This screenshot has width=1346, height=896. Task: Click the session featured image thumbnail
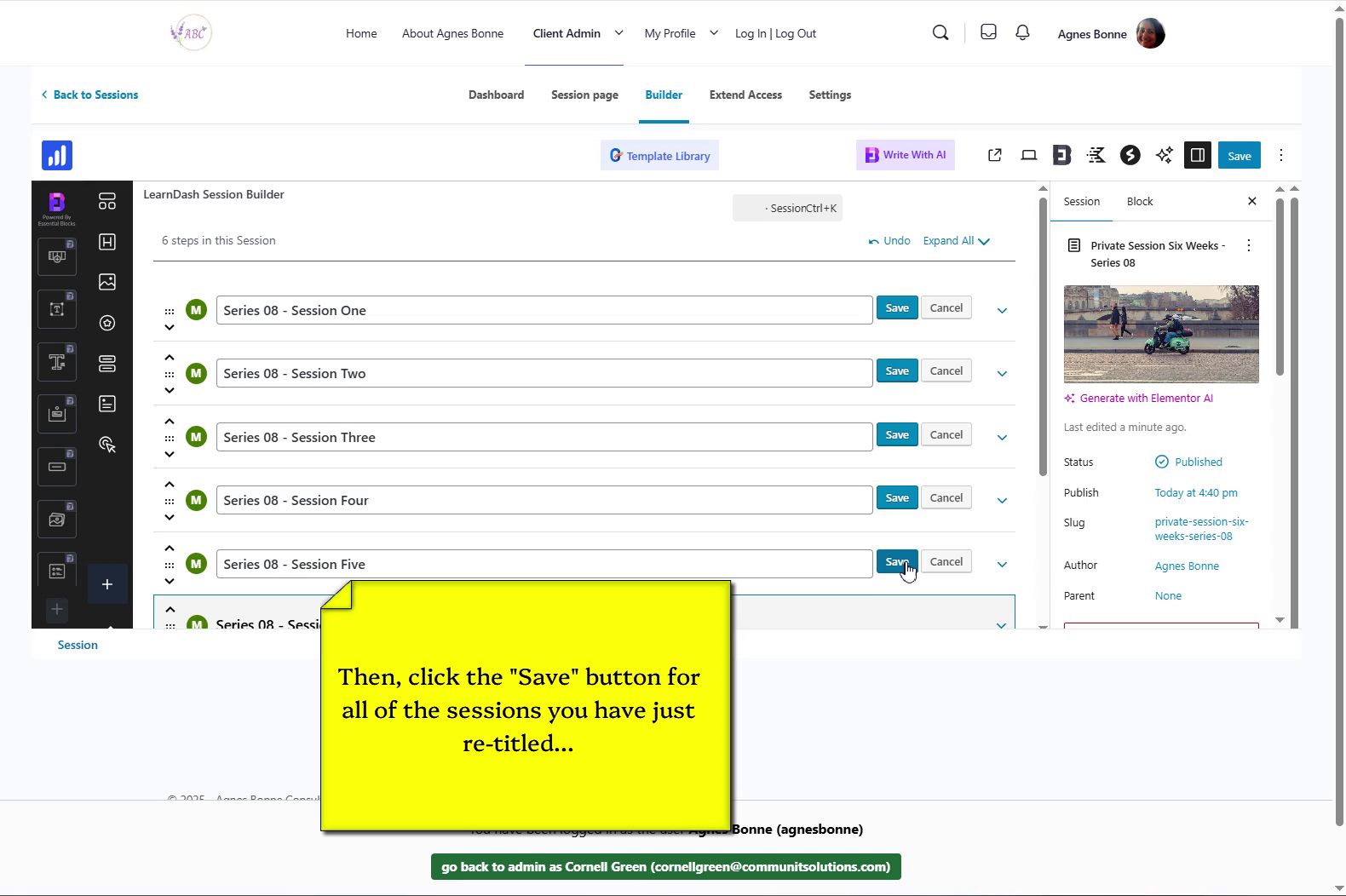[1160, 334]
